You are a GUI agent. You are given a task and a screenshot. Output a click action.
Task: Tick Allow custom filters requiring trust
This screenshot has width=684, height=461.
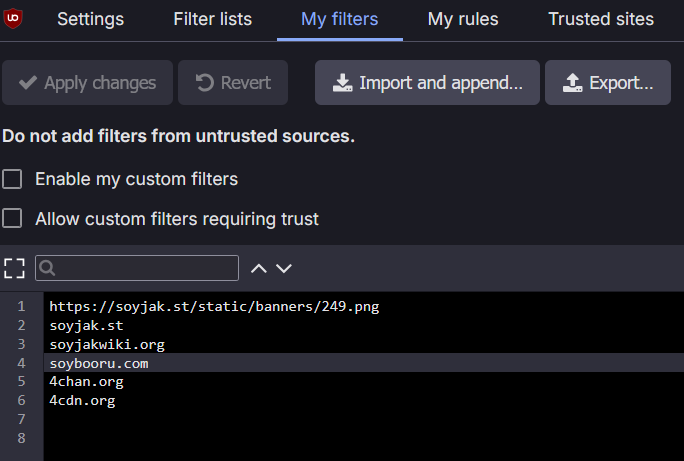tap(12, 218)
